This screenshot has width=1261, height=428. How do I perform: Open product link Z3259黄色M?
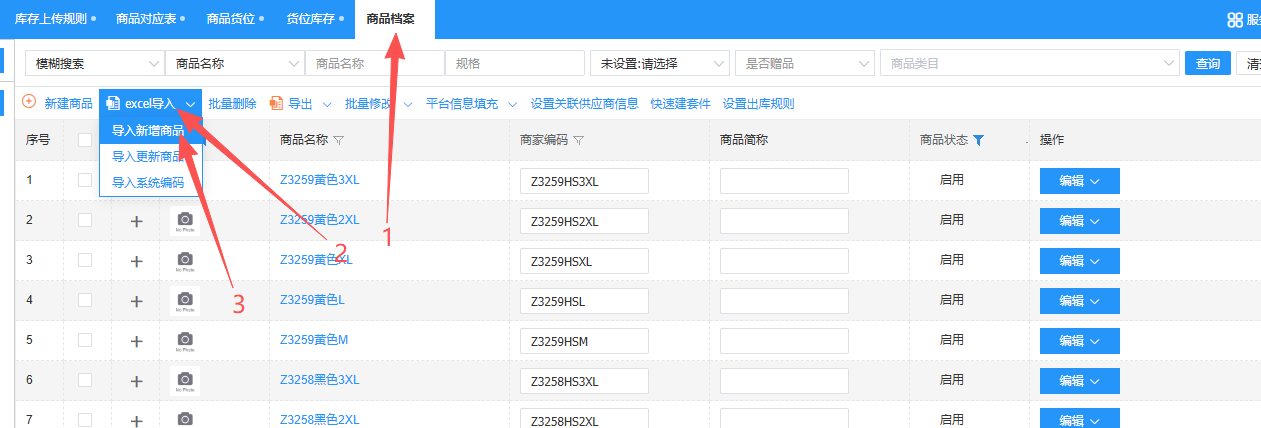[314, 340]
